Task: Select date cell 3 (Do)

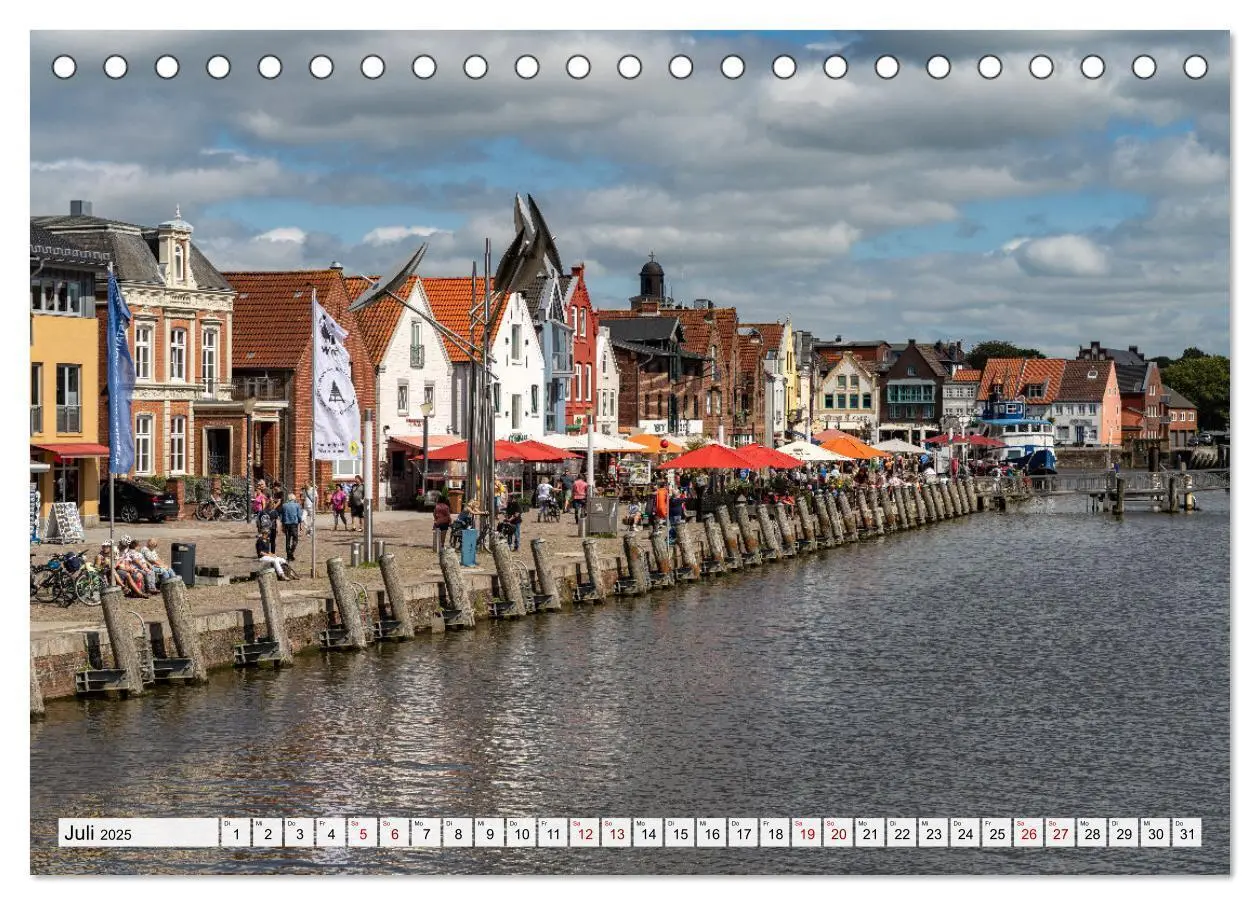Action: pos(299,833)
